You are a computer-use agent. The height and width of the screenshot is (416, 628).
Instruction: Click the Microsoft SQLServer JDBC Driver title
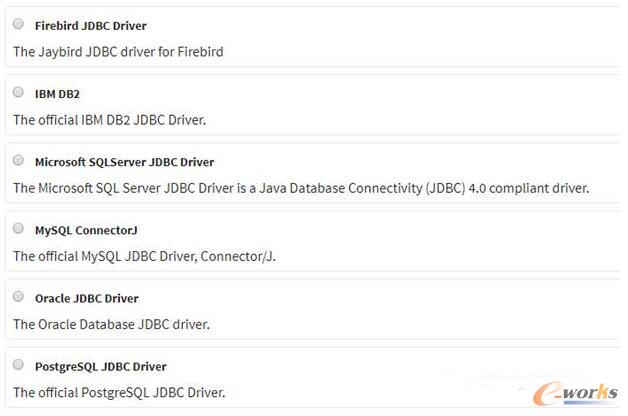point(124,162)
